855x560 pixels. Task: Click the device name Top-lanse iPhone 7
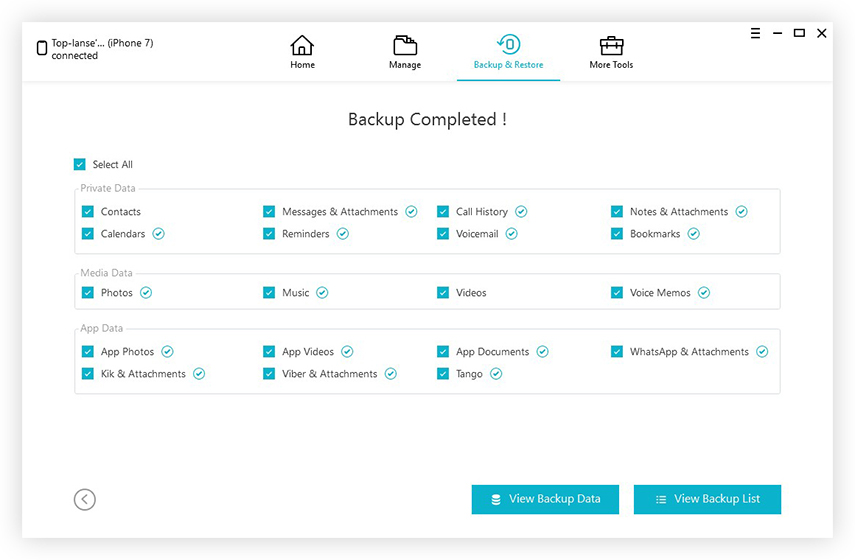point(103,43)
